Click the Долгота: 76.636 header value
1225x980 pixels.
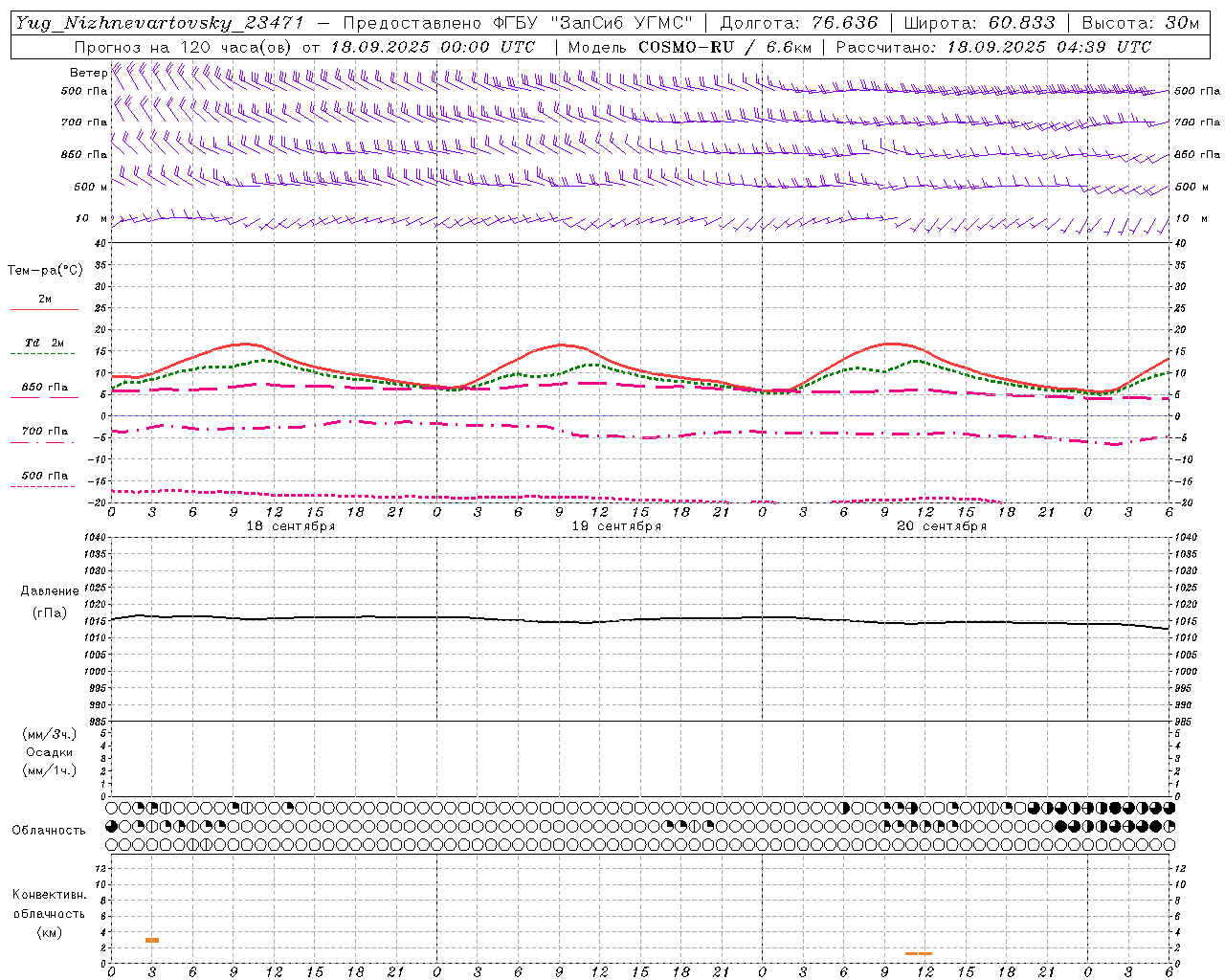798,23
